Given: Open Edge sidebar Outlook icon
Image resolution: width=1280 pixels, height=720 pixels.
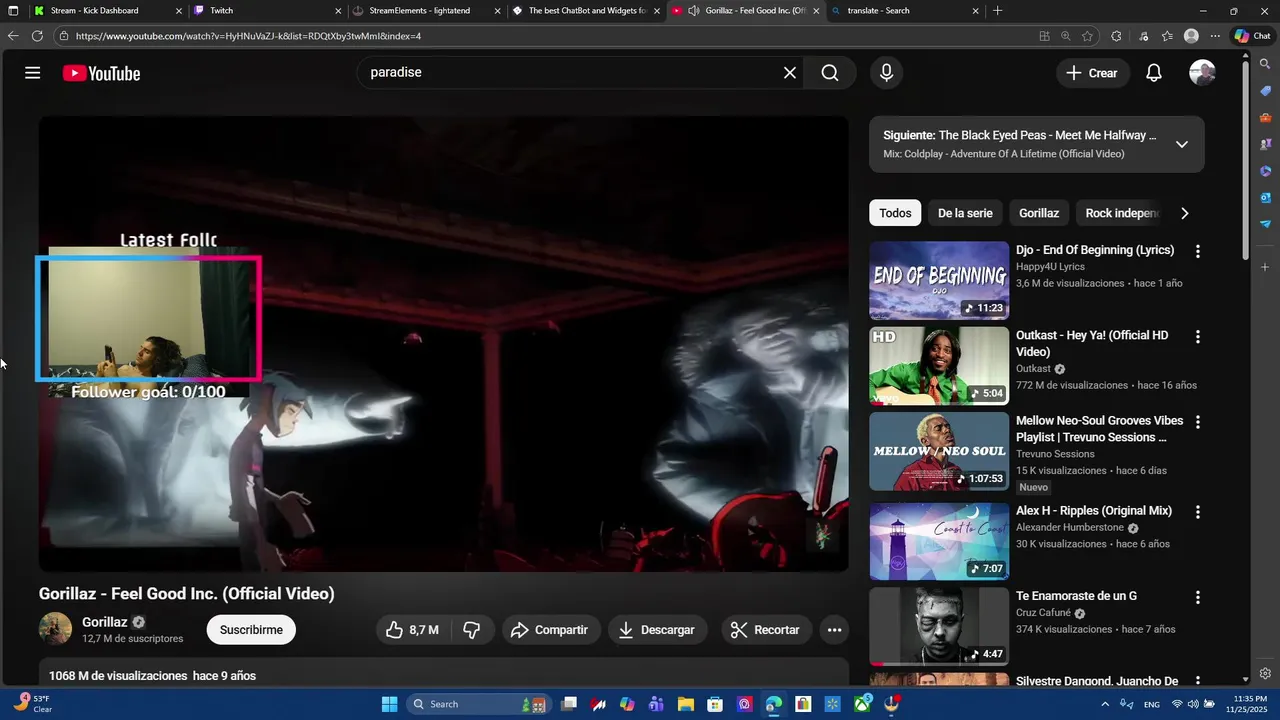Looking at the screenshot, I should pos(1265,198).
